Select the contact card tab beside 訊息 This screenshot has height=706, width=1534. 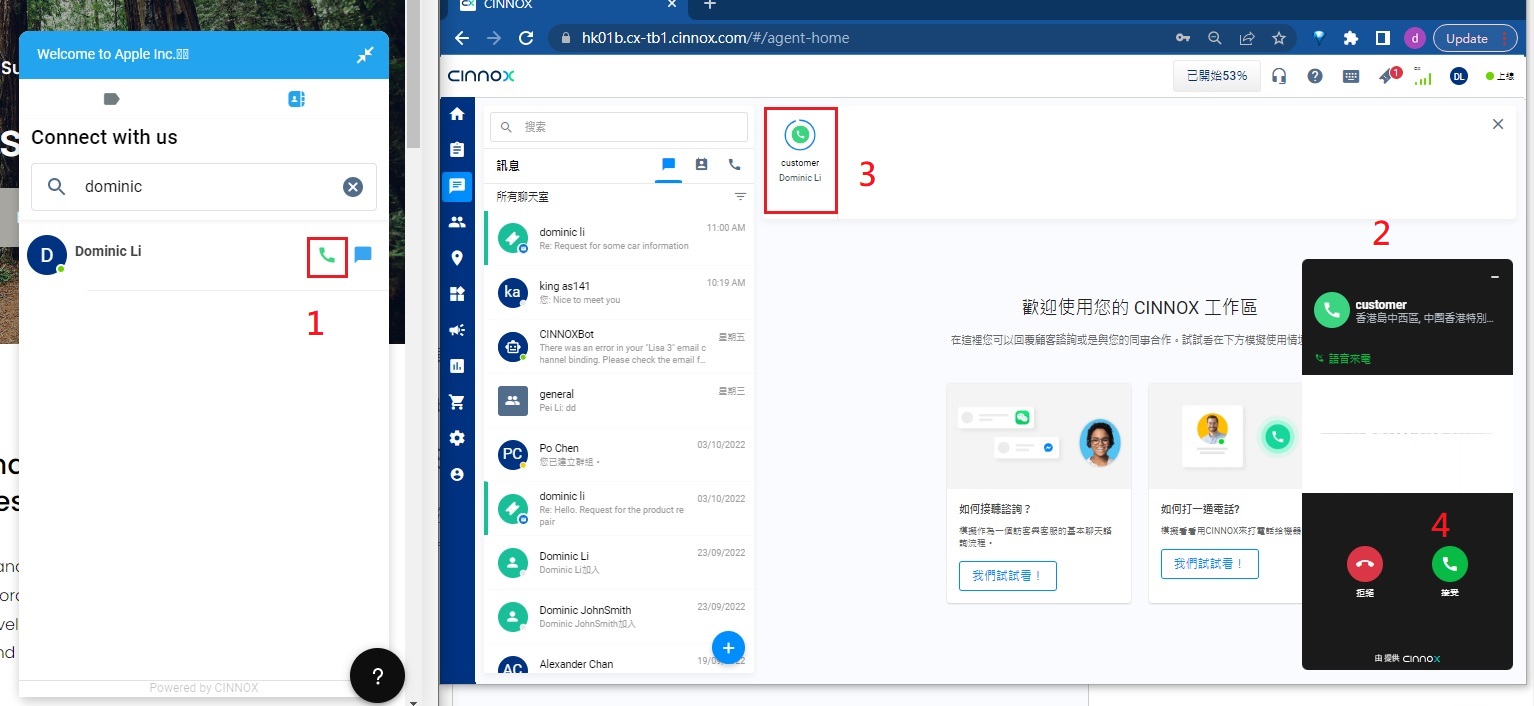pyautogui.click(x=701, y=165)
